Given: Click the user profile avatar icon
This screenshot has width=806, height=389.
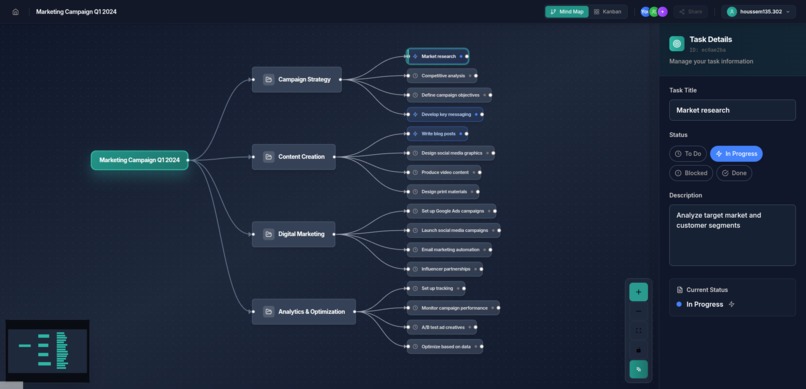Looking at the screenshot, I should (x=731, y=11).
